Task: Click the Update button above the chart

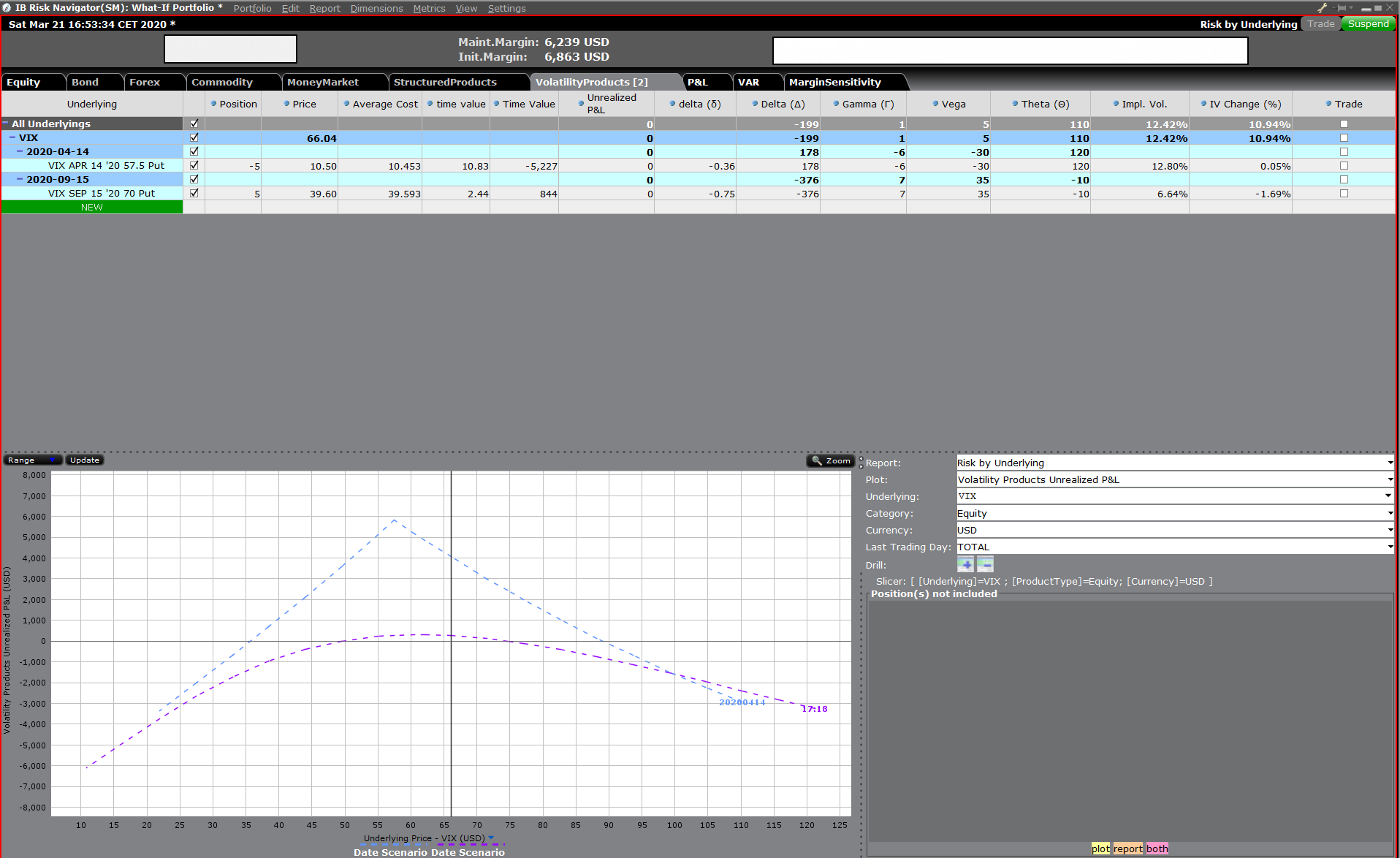Action: 83,460
